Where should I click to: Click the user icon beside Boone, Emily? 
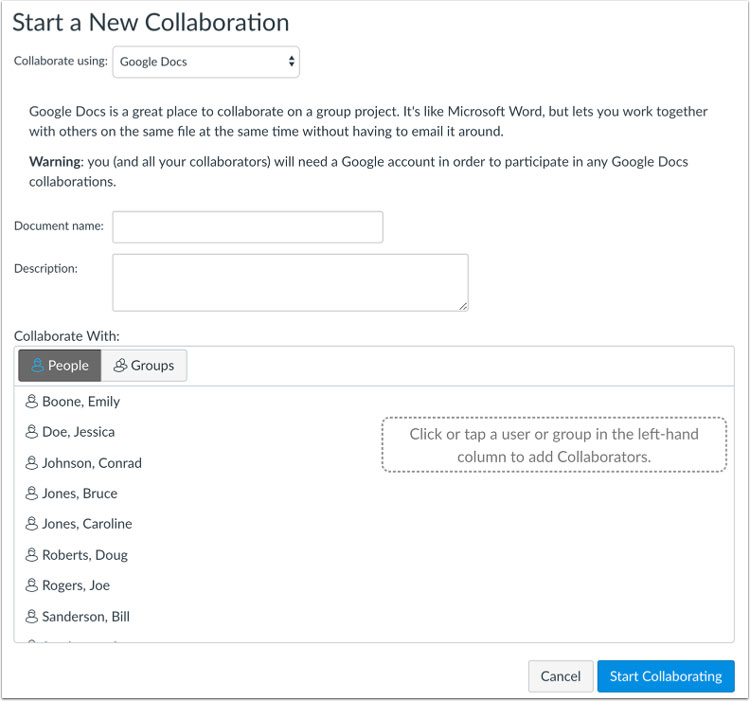(x=31, y=401)
